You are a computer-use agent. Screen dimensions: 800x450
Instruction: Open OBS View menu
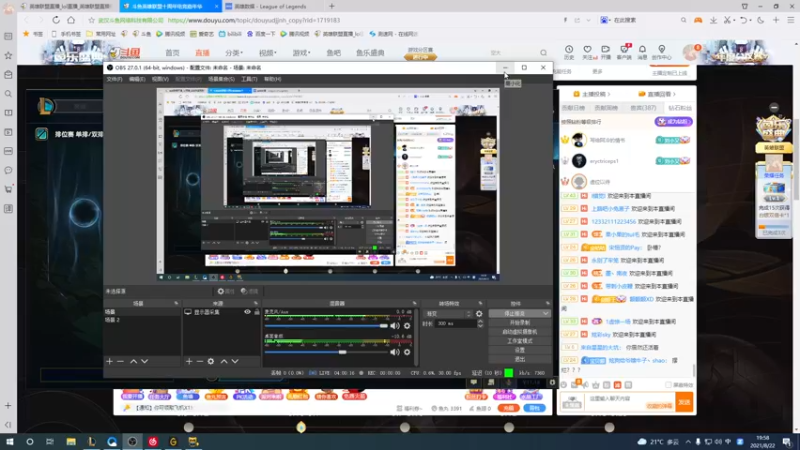(160, 79)
